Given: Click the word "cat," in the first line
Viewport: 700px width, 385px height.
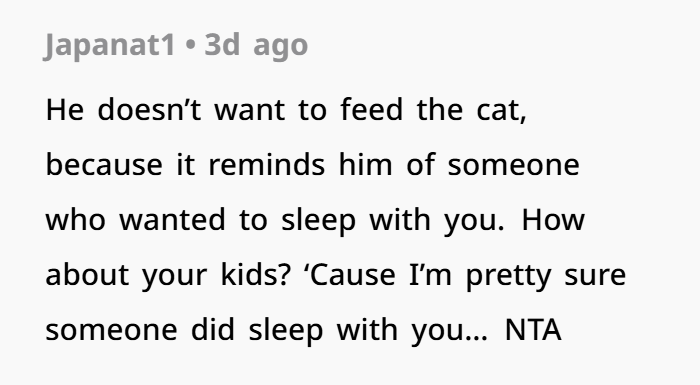Looking at the screenshot, I should (502, 111).
